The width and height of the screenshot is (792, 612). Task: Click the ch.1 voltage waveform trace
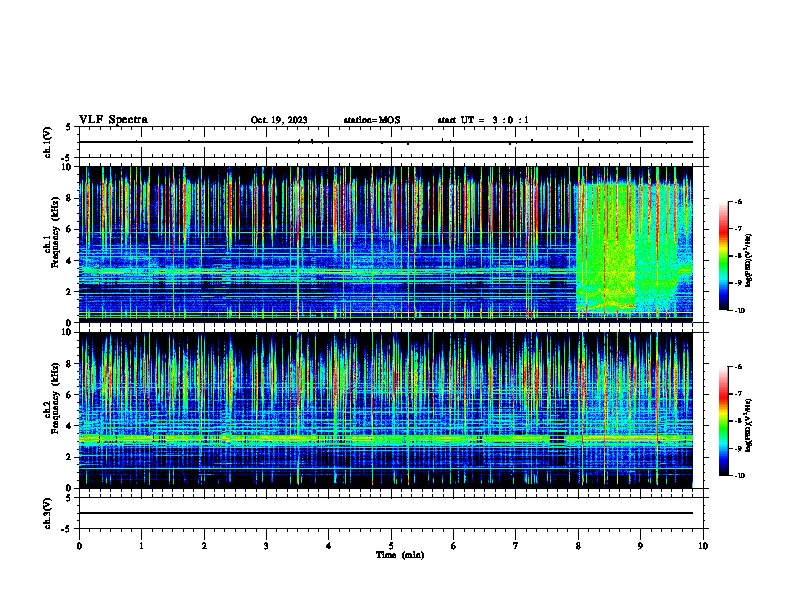tap(385, 142)
